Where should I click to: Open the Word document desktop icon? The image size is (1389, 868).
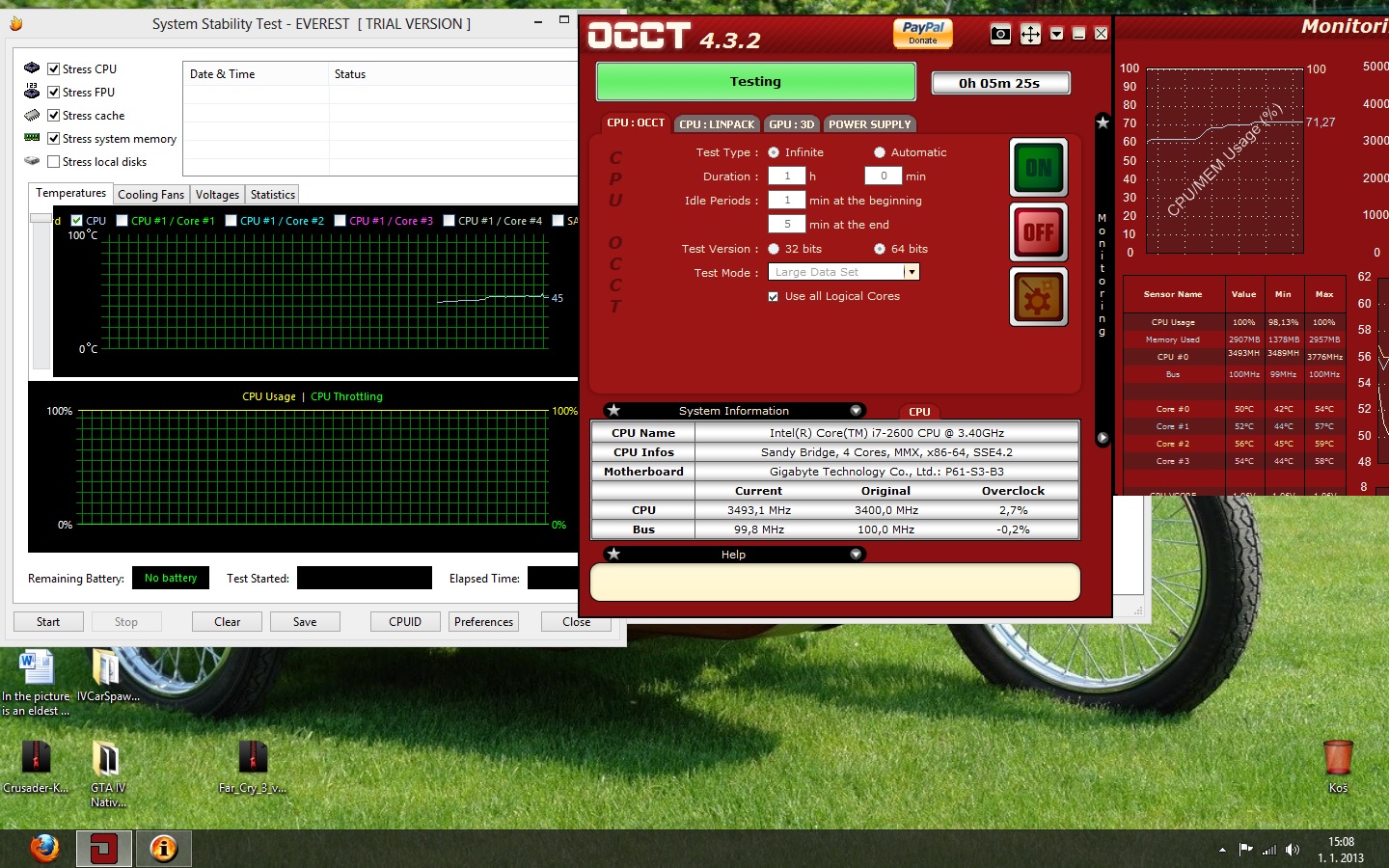tap(37, 681)
